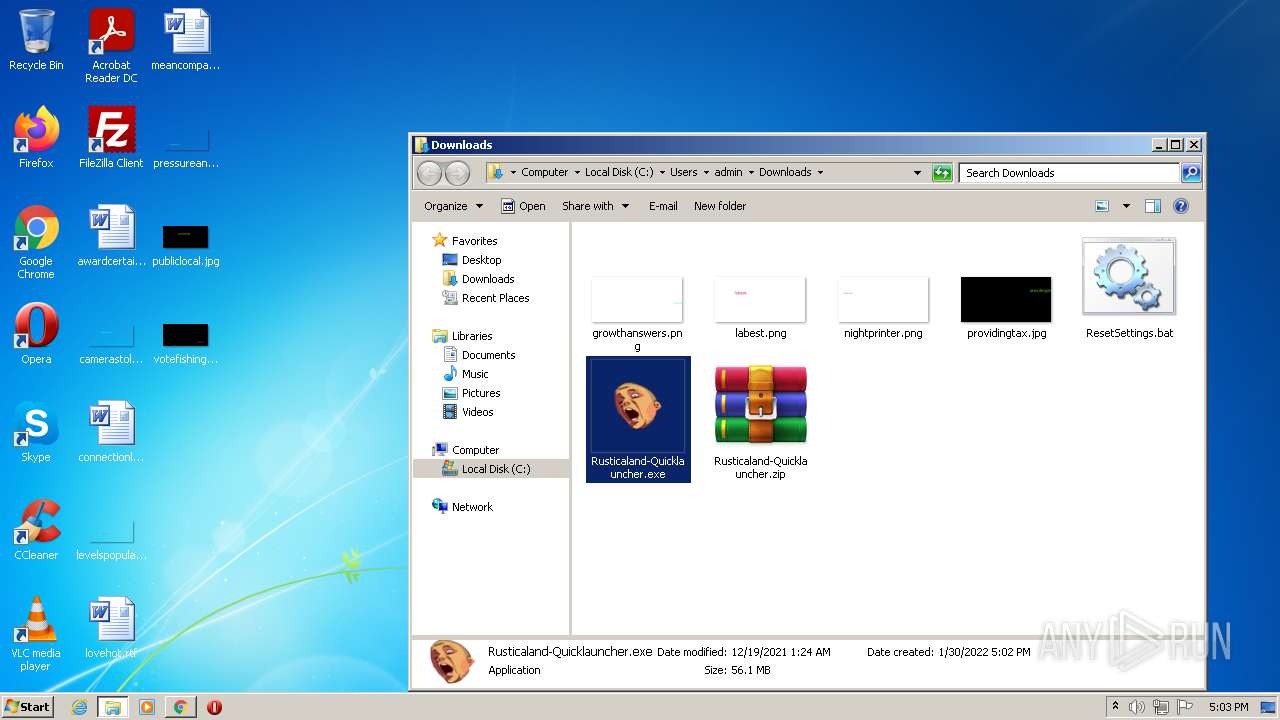1280x720 pixels.
Task: Toggle the preview pane button
Action: click(x=1152, y=206)
